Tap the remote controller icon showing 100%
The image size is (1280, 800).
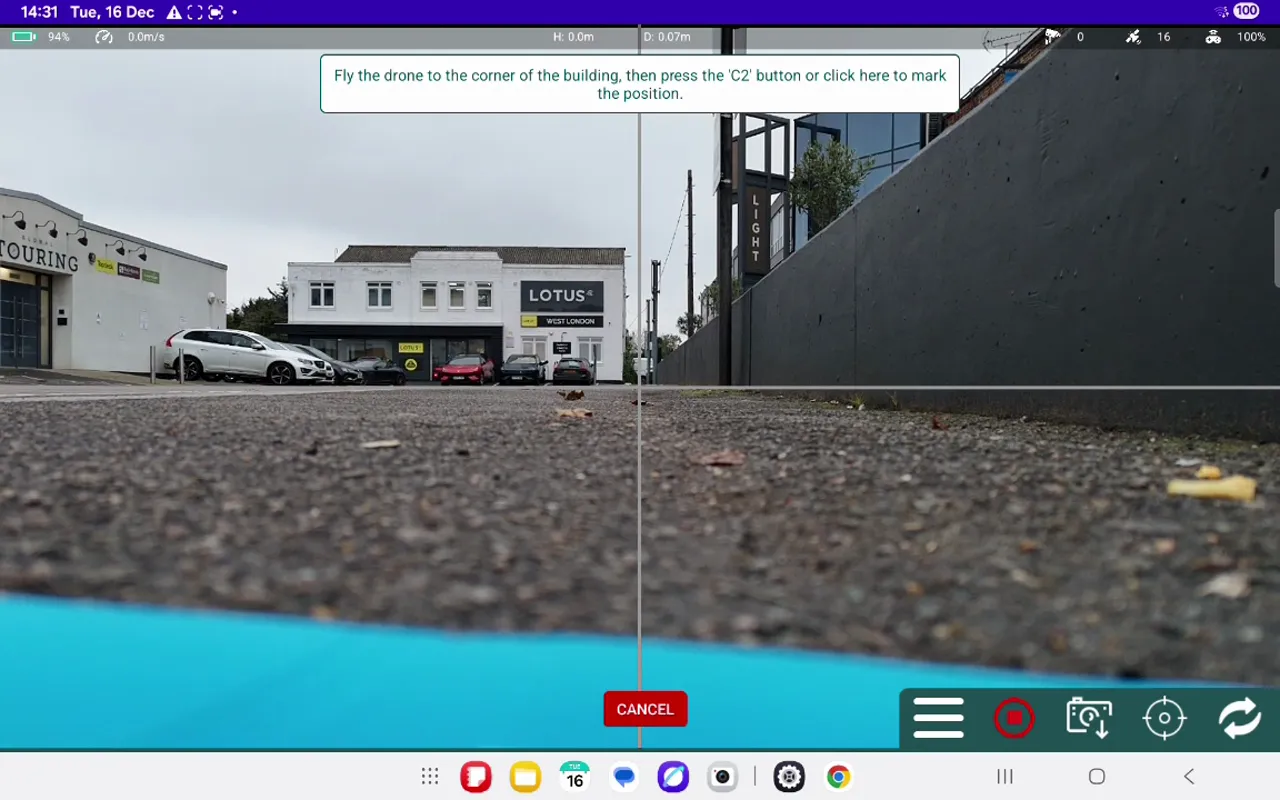[1212, 36]
